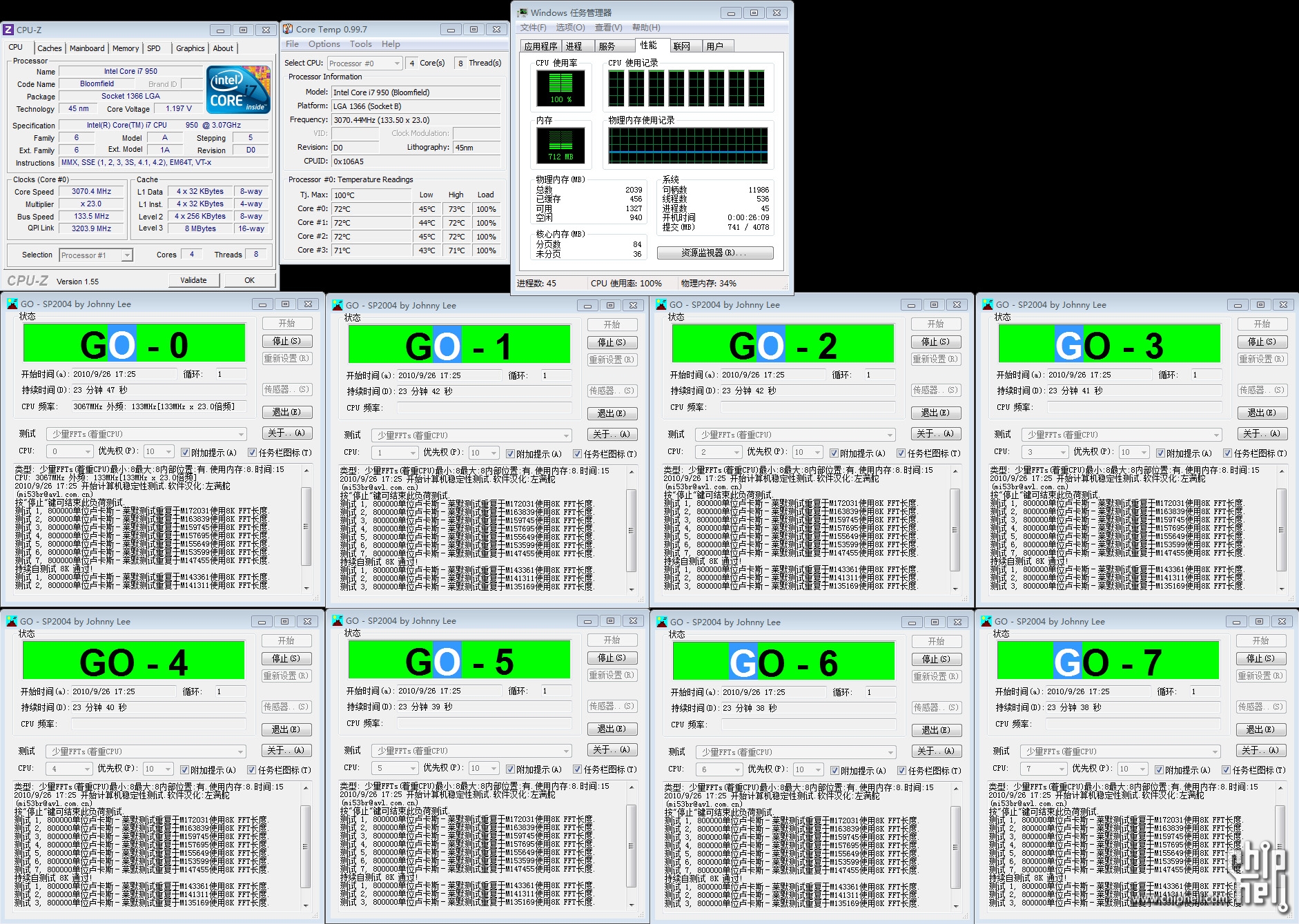1299x924 pixels.
Task: Click the Validate button in CPU-Z
Action: click(x=194, y=280)
